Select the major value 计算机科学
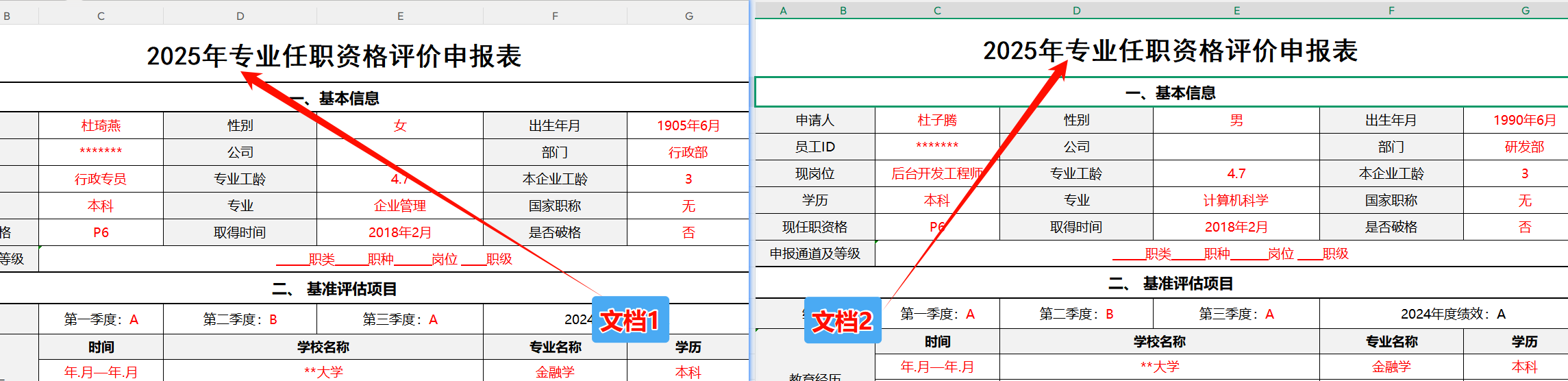The height and width of the screenshot is (381, 1568). click(x=1236, y=200)
